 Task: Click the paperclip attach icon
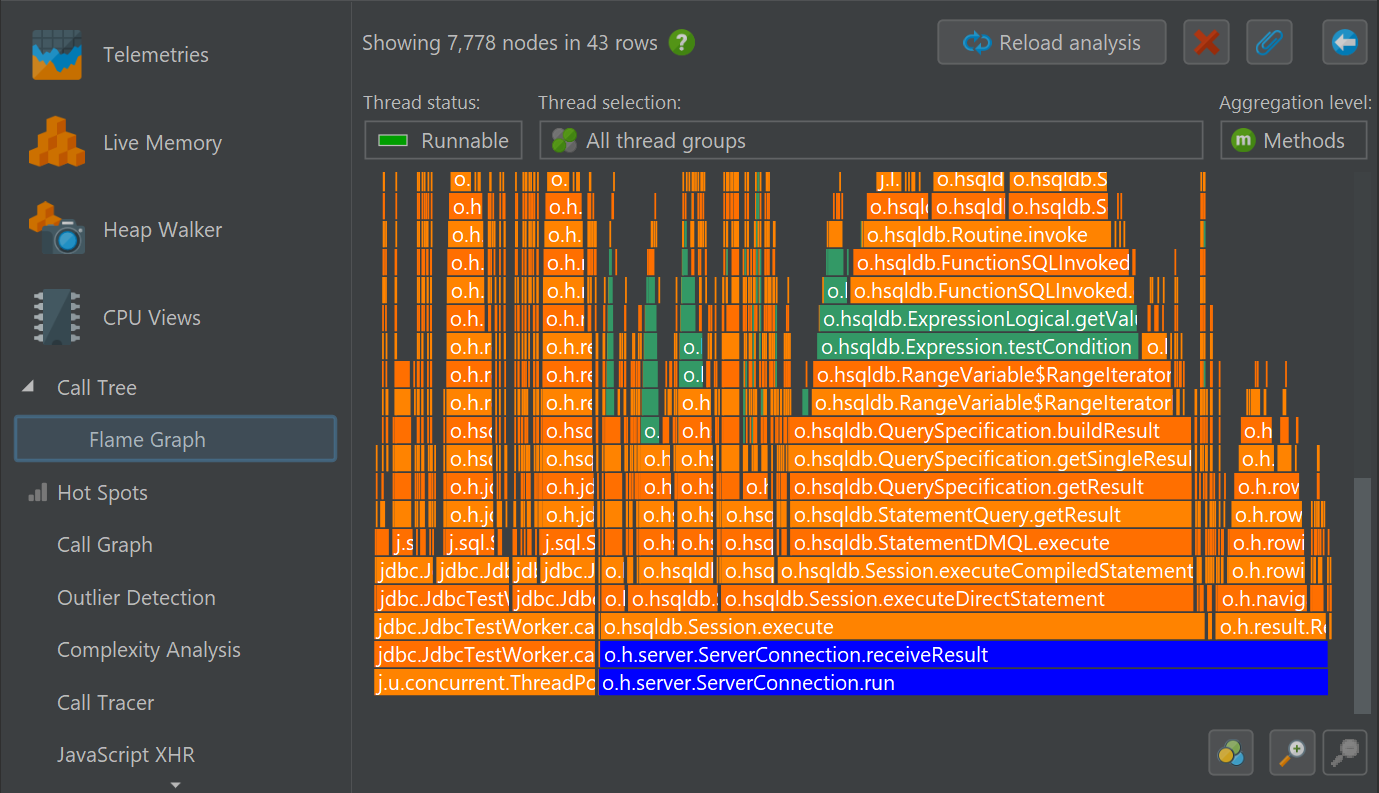[x=1269, y=43]
